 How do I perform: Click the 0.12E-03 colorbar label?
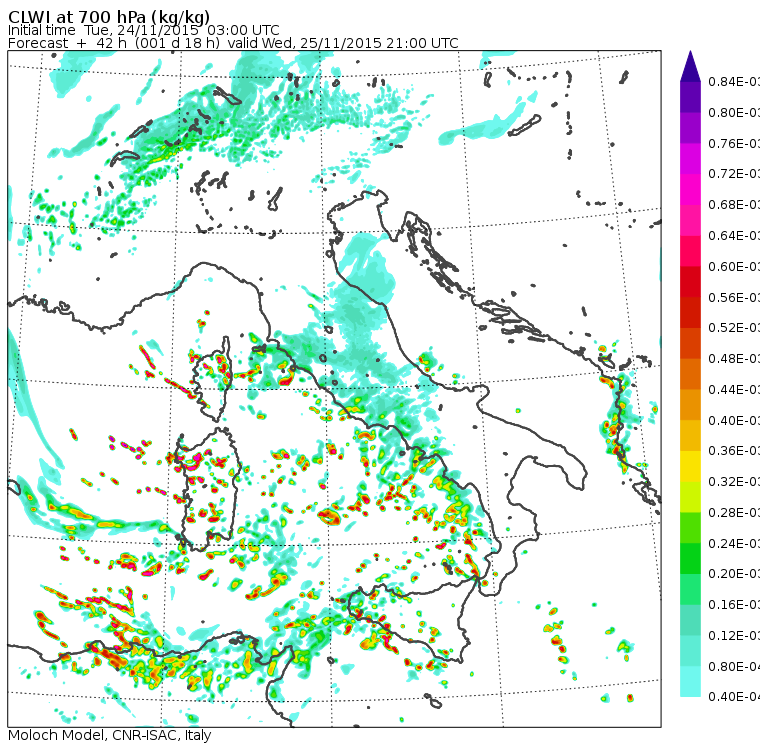point(733,635)
